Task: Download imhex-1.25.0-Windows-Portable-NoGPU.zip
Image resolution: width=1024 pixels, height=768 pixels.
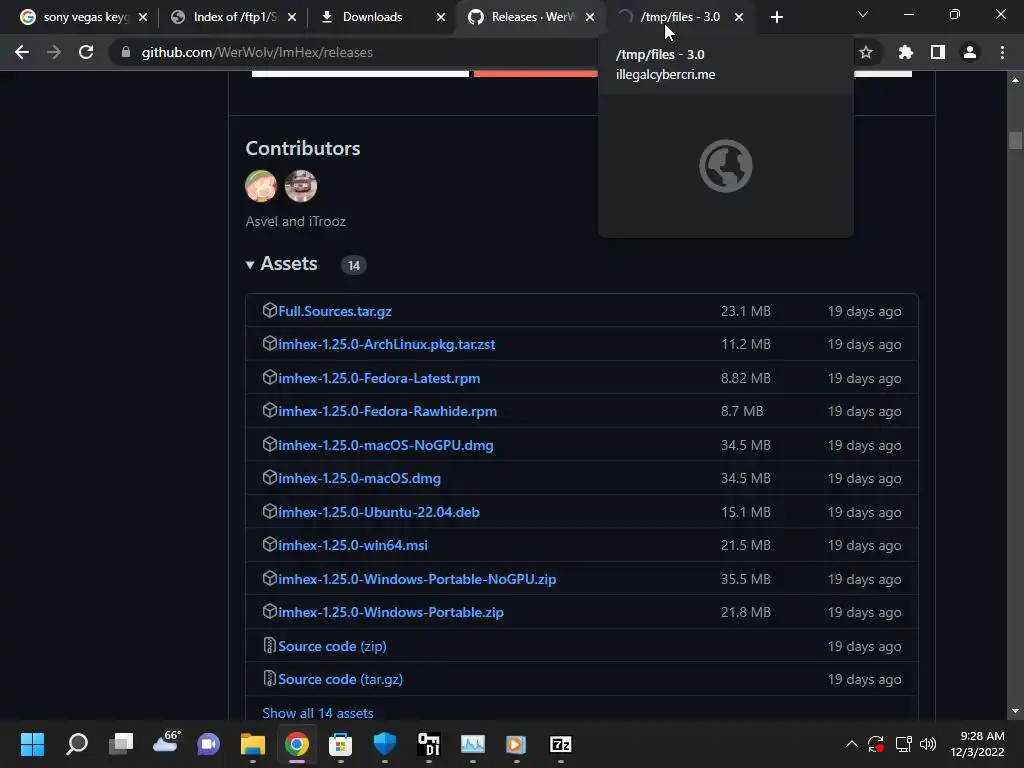Action: (x=417, y=579)
